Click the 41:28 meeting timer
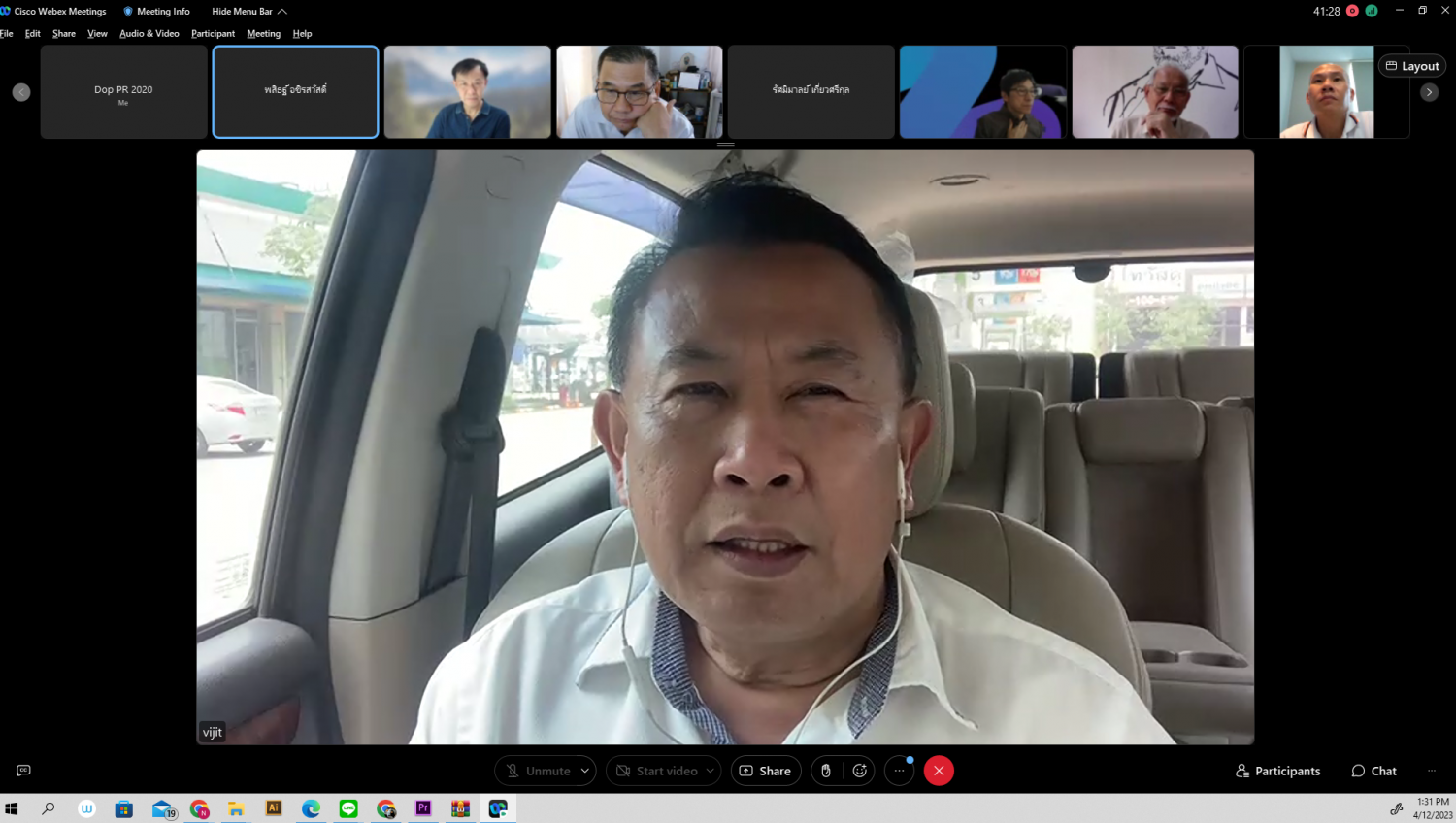This screenshot has height=823, width=1456. click(1326, 12)
